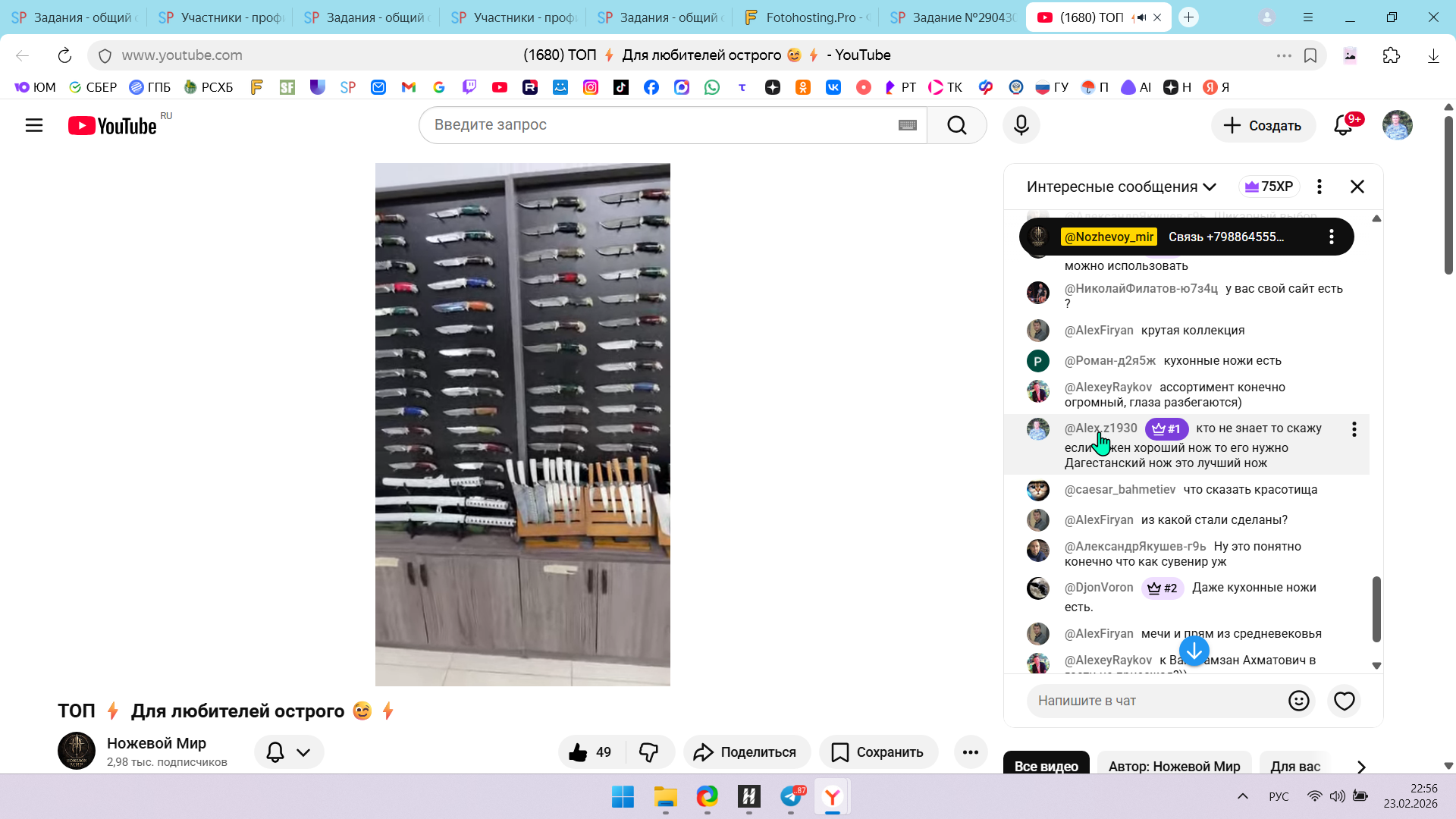Send a heart reaction in chat
The image size is (1456, 819).
coord(1344,701)
